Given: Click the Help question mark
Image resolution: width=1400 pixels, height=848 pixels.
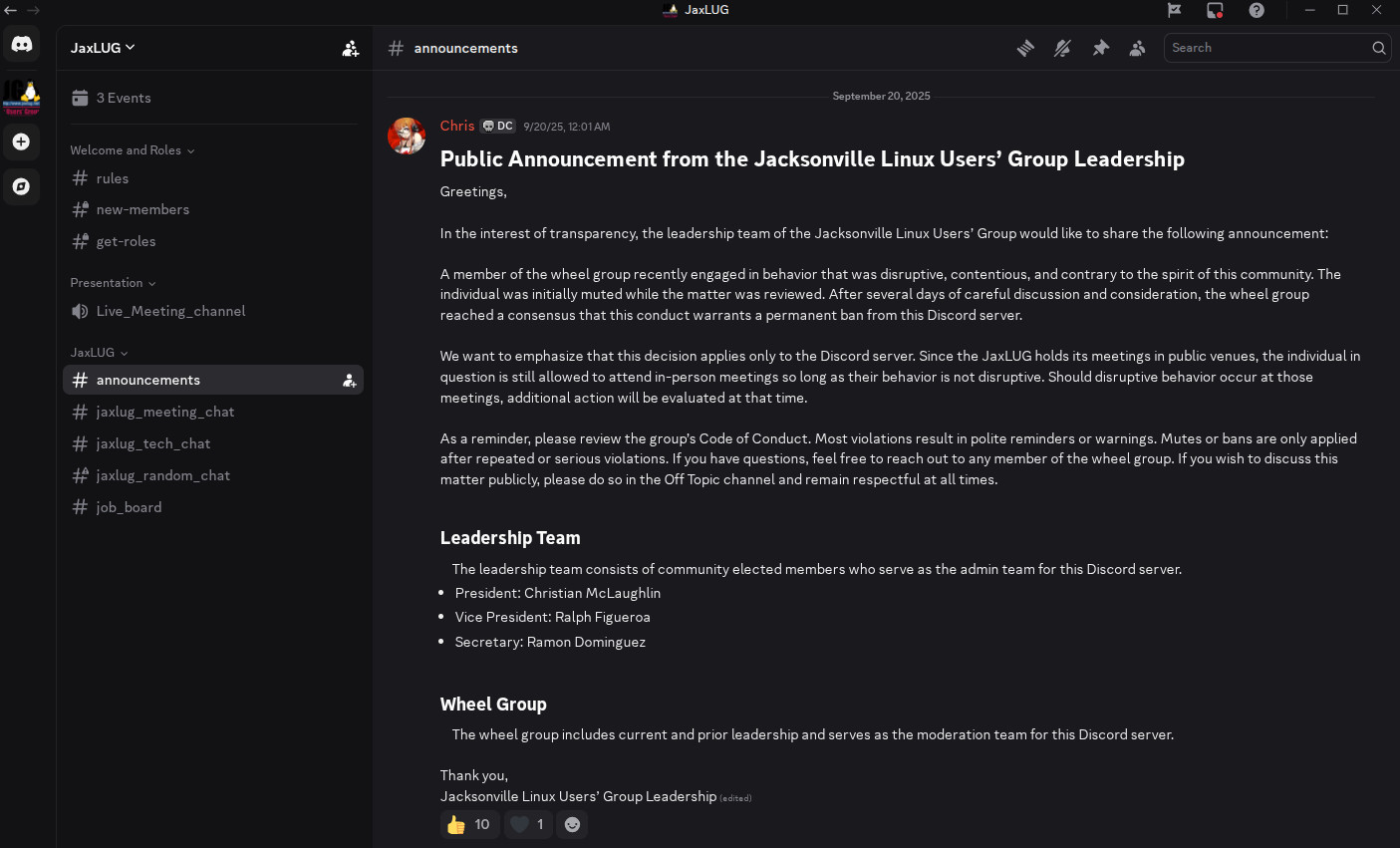Looking at the screenshot, I should click(x=1257, y=11).
